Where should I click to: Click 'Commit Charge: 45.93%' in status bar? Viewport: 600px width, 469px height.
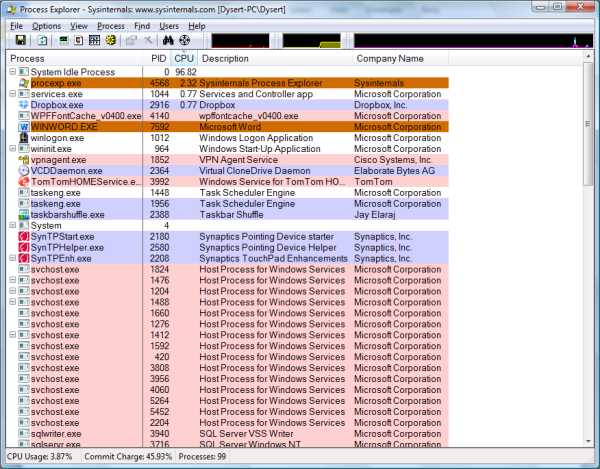[x=128, y=457]
